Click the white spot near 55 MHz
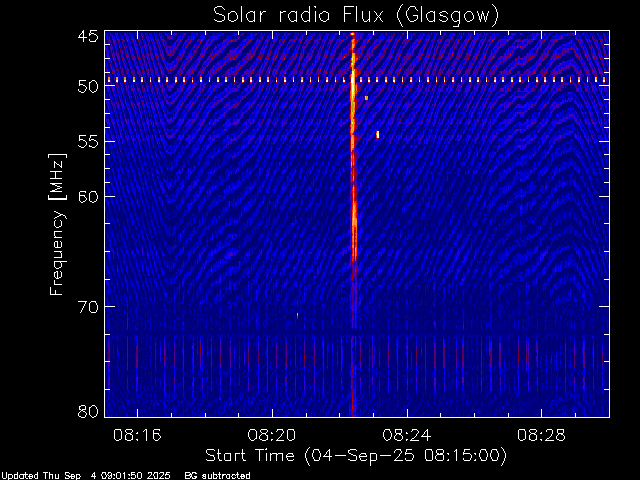 point(378,135)
